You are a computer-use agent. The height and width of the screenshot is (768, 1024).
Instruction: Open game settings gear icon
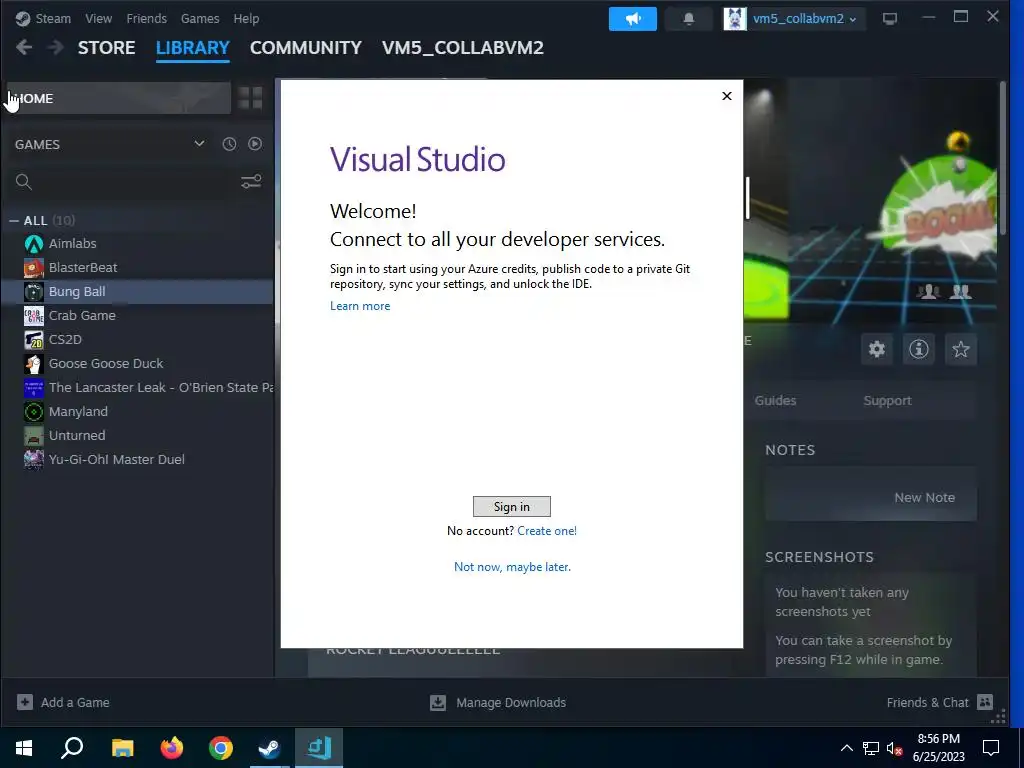876,349
